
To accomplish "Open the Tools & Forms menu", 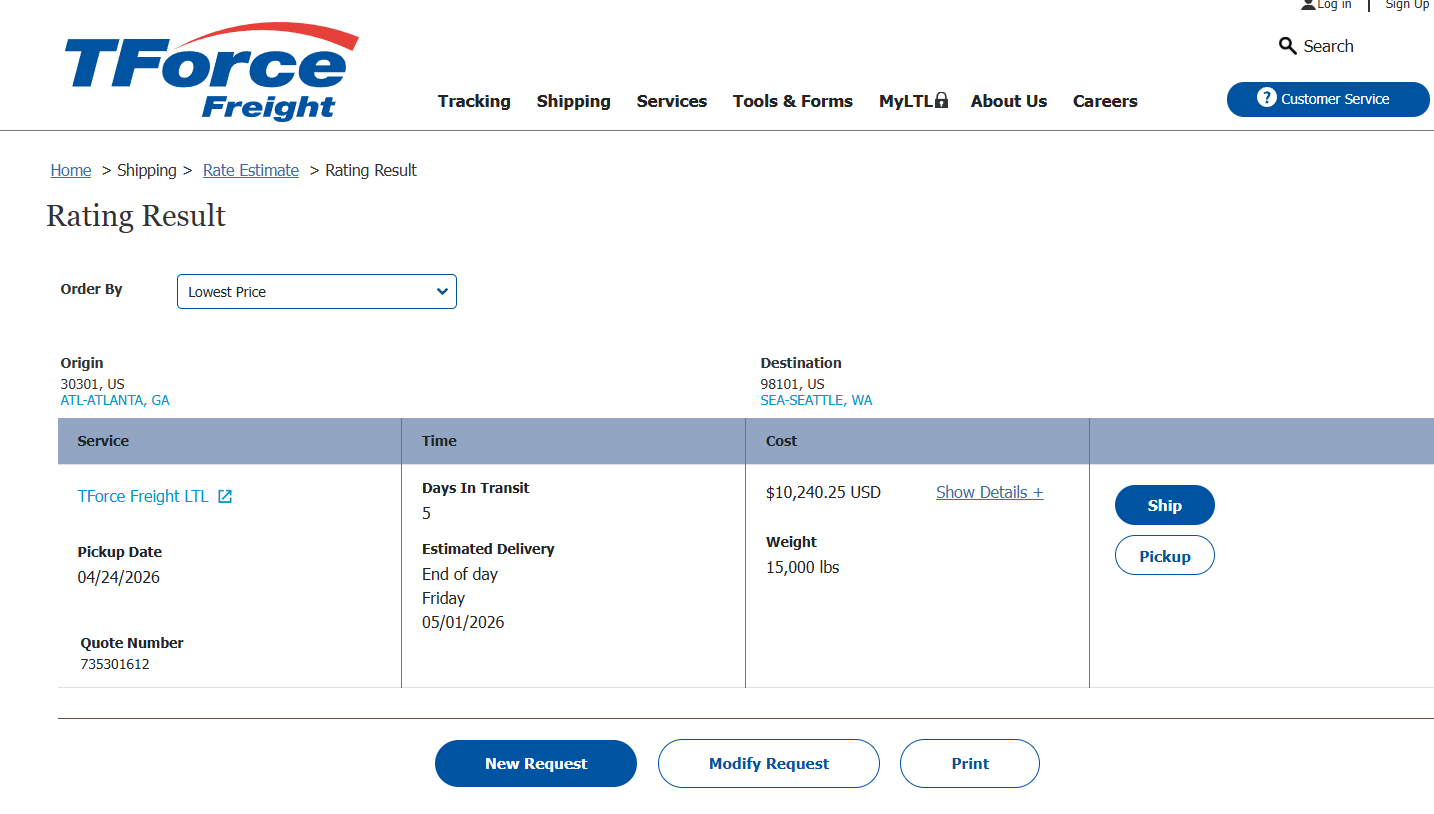I will 793,101.
